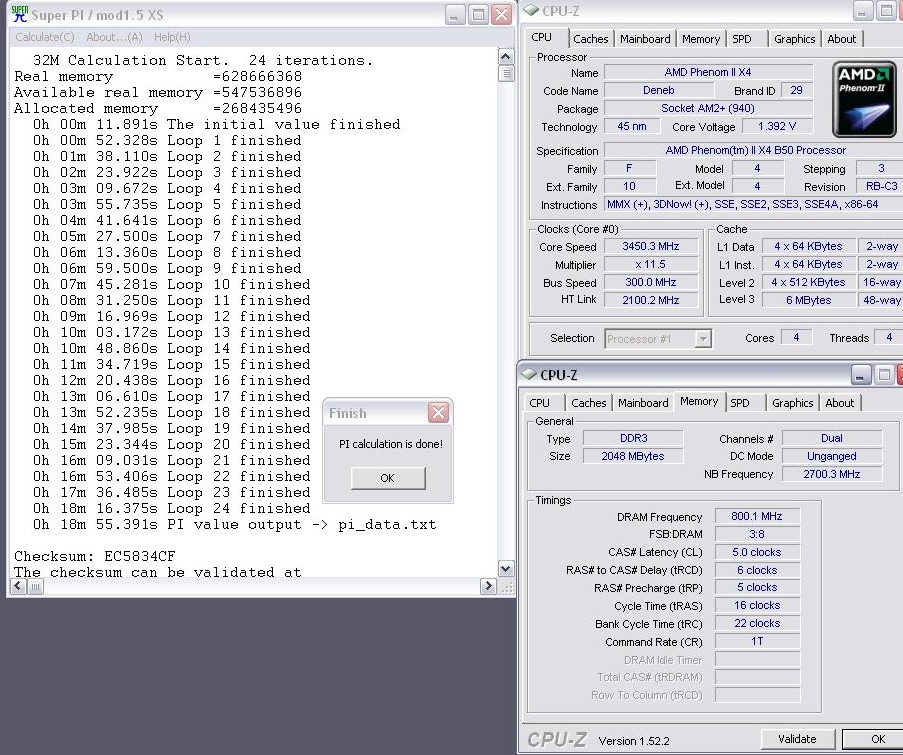Click the FSB:DRAM value 3:8
903x755 pixels.
pyautogui.click(x=757, y=534)
